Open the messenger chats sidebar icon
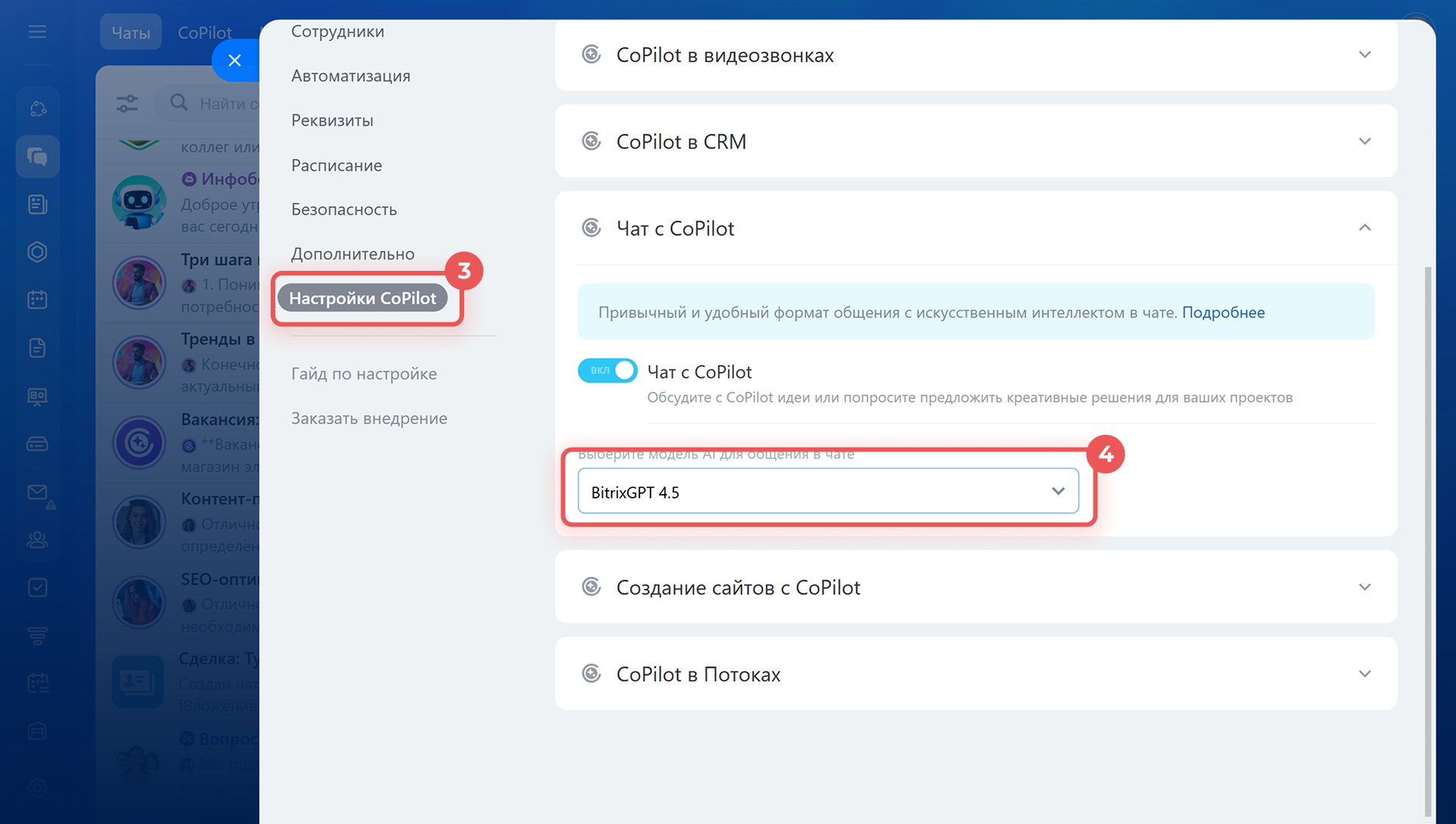Screen dimensions: 1456x824 (37, 156)
